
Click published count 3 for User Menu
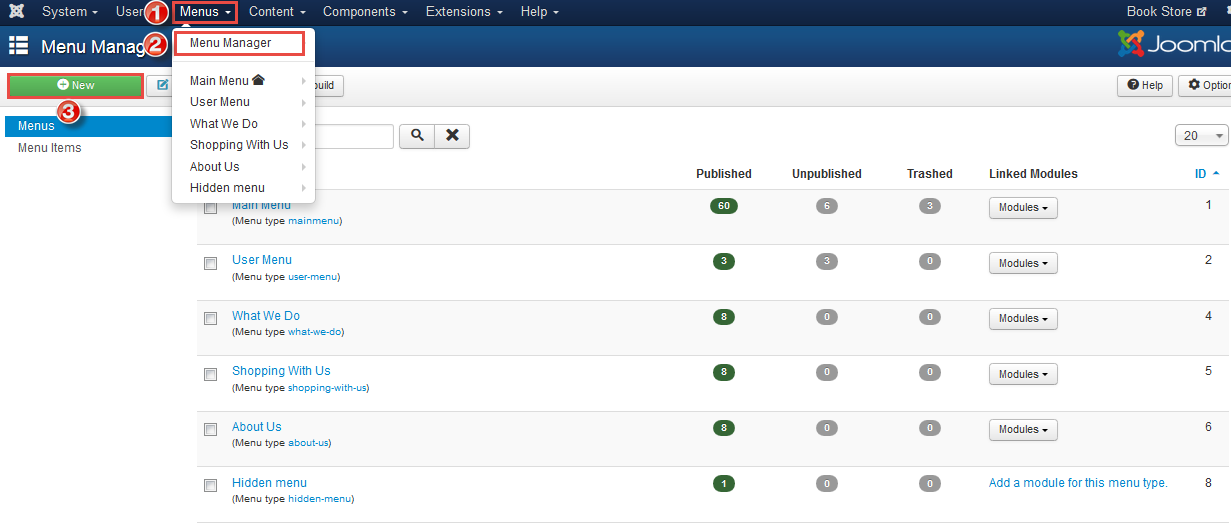point(723,261)
